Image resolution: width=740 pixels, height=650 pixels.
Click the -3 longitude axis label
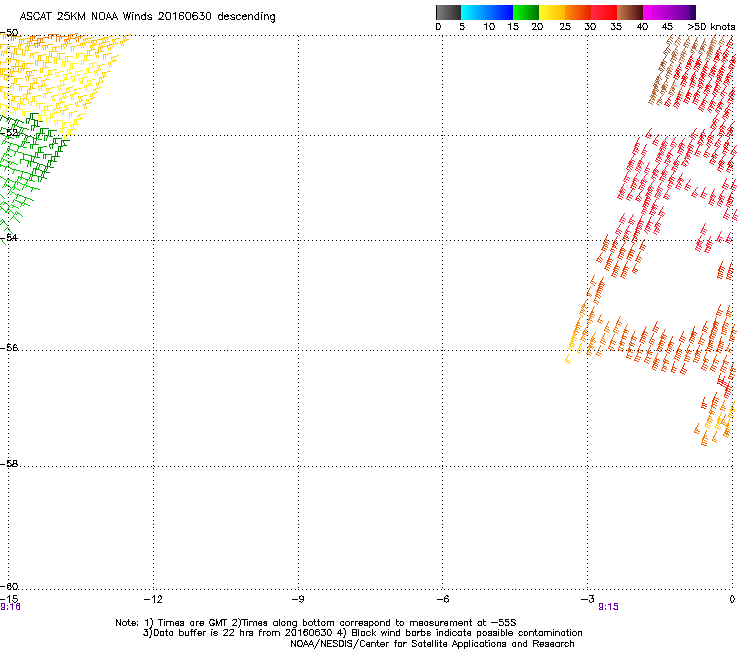click(587, 599)
